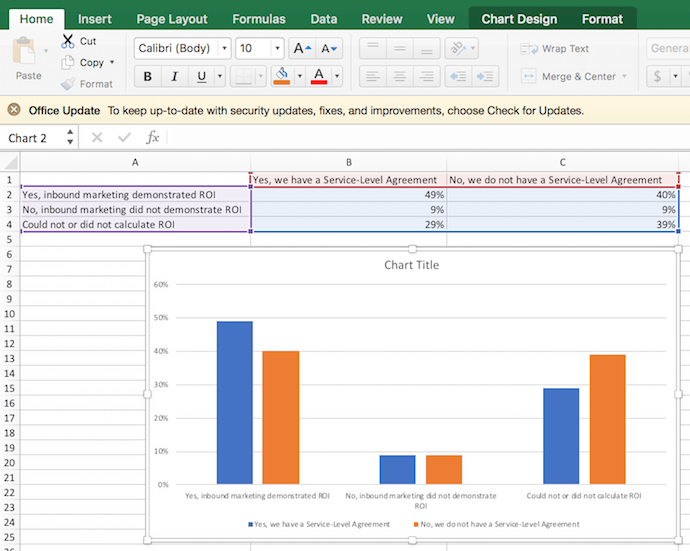The height and width of the screenshot is (551, 690).
Task: Decrease font size with the smaller A icon
Action: click(x=328, y=48)
